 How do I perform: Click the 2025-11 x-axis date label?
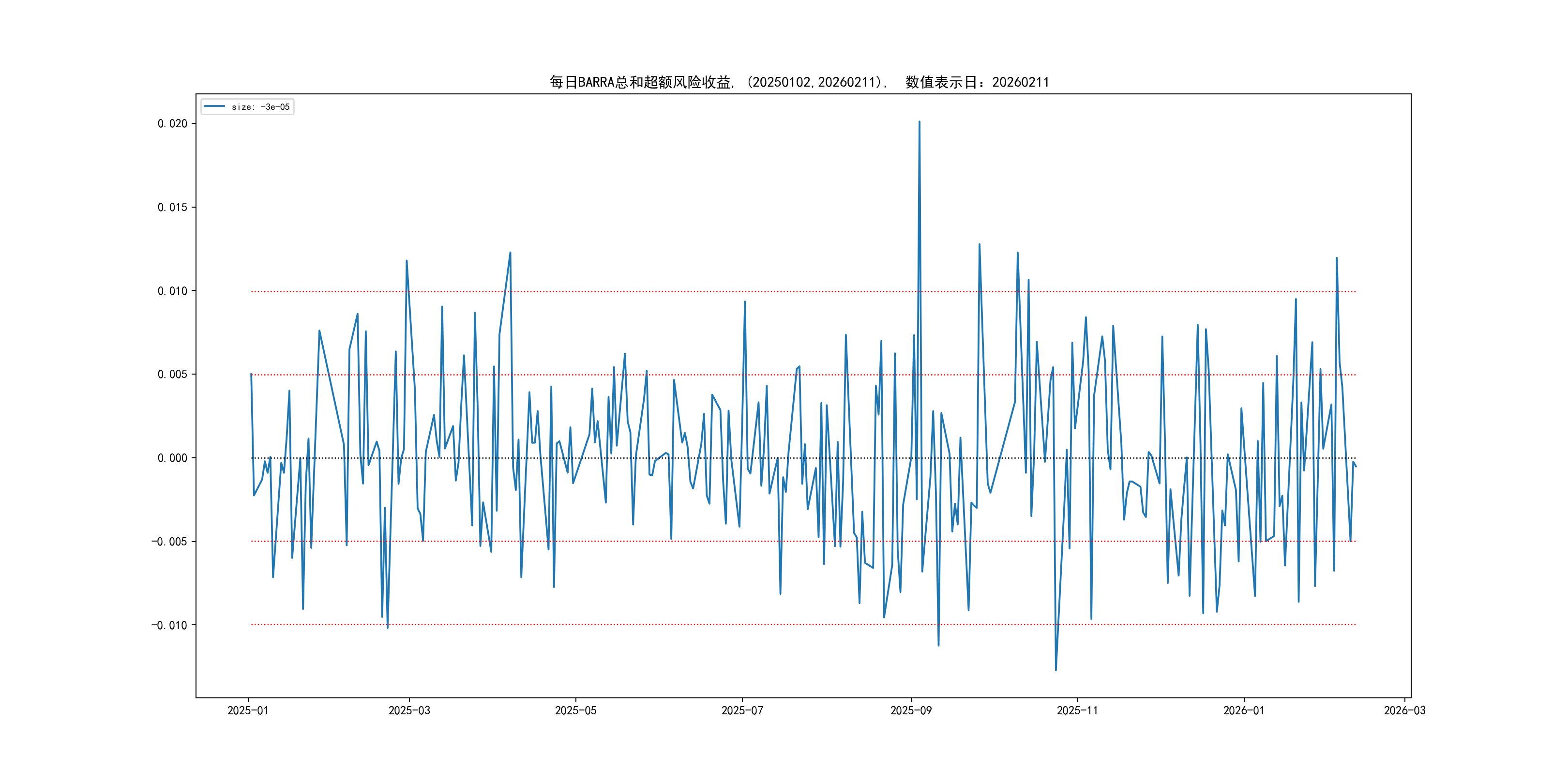point(1077,710)
